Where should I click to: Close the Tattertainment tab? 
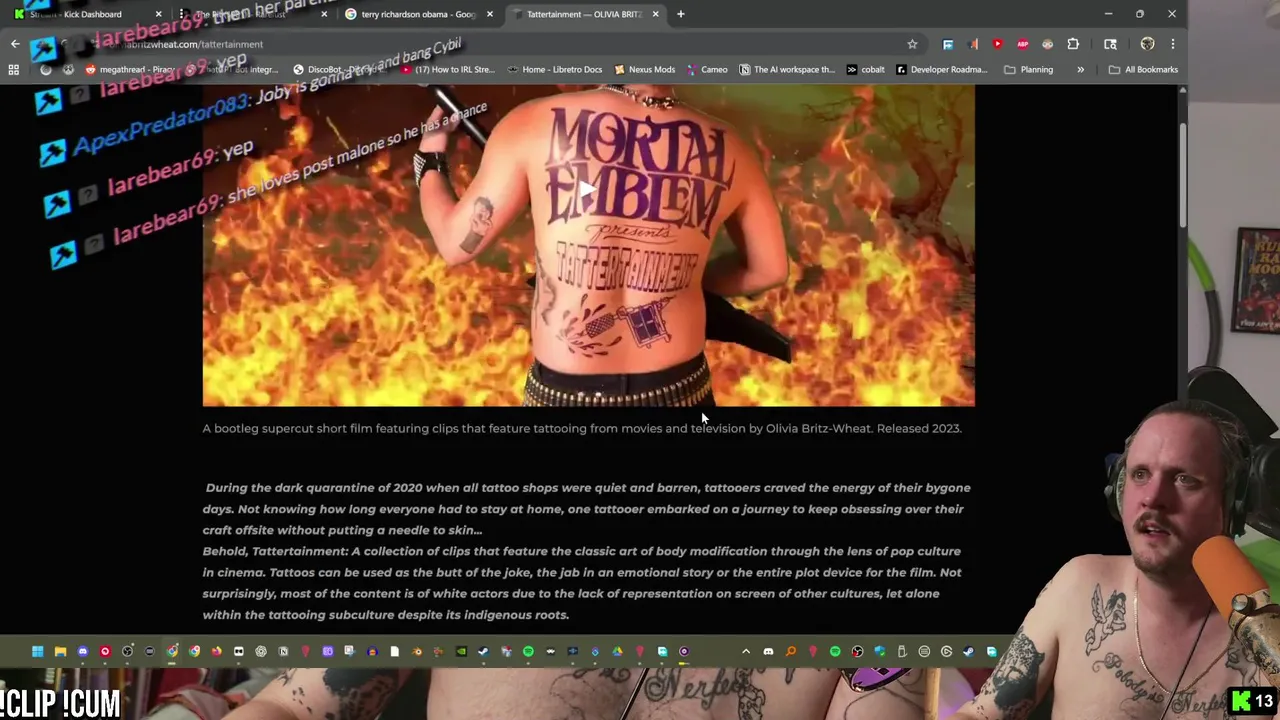coord(656,14)
